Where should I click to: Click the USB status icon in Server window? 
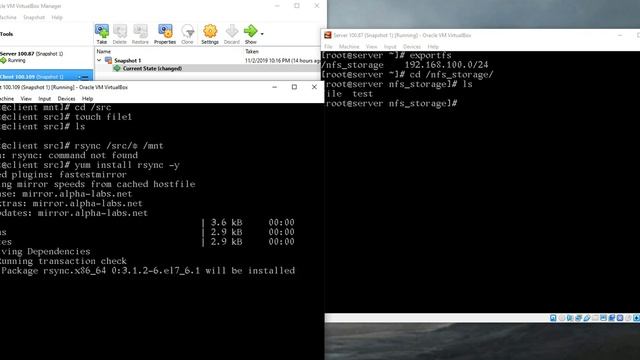click(x=587, y=318)
